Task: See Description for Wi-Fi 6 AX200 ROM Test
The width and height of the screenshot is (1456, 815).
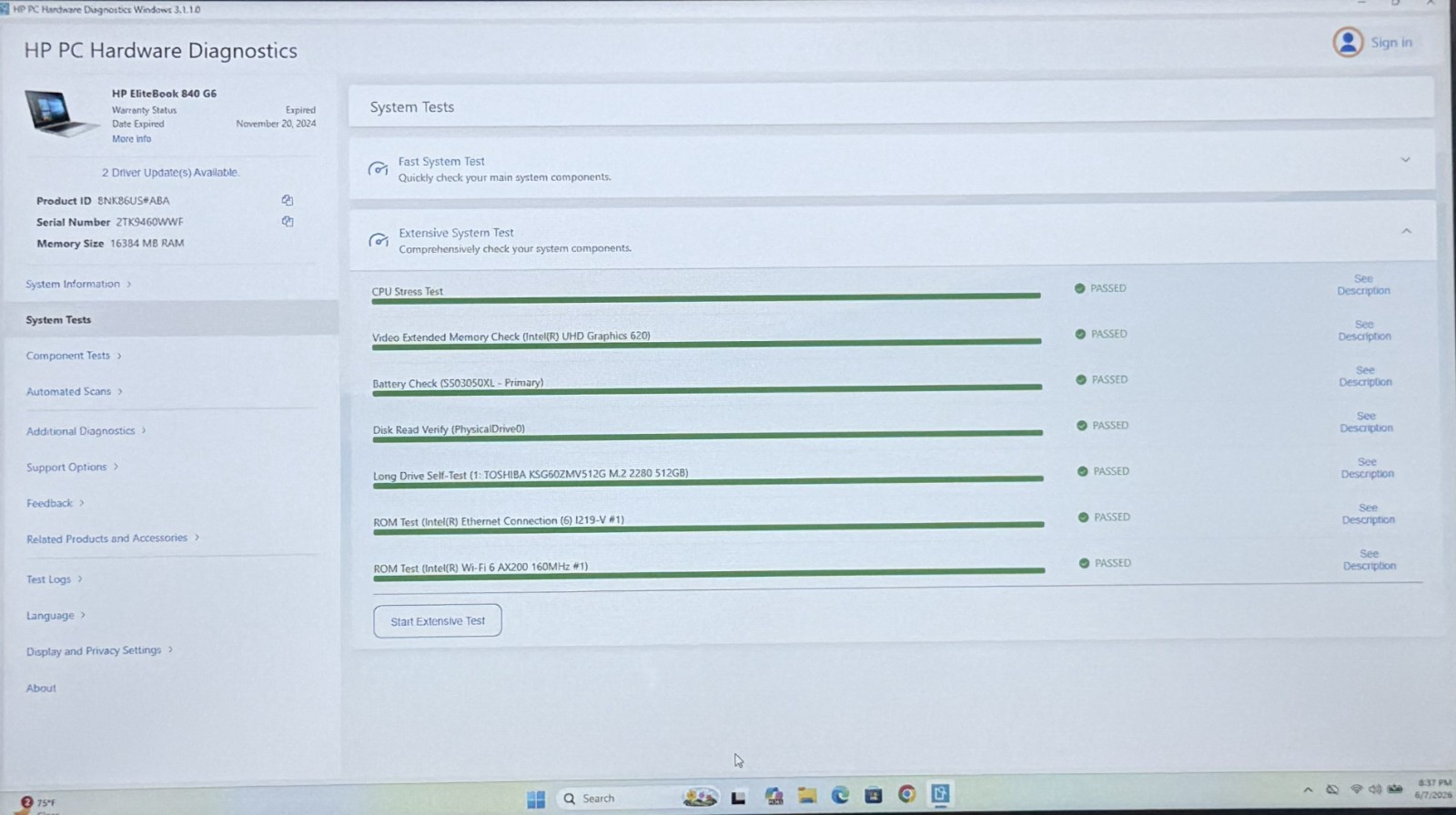Action: tap(1369, 559)
